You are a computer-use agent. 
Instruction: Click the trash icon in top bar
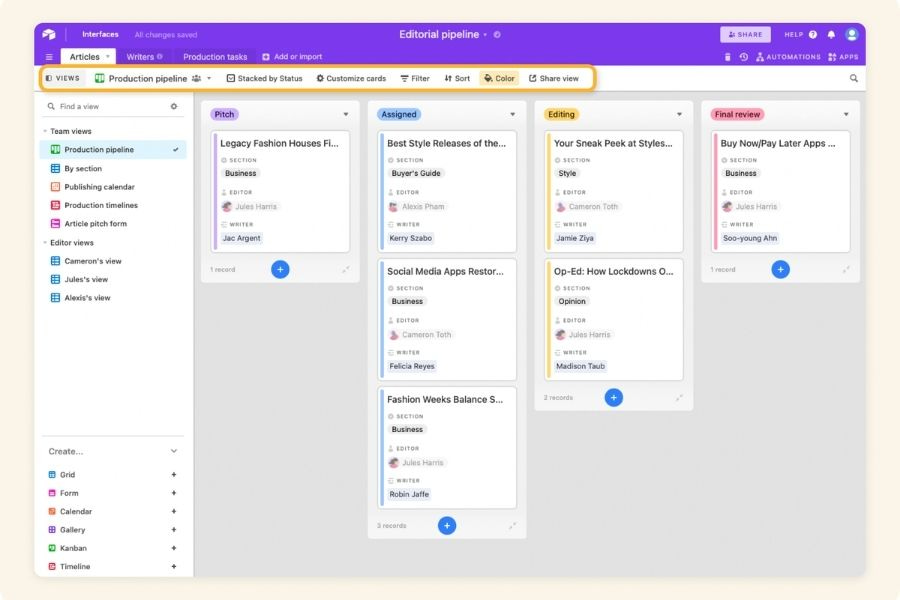click(x=727, y=57)
